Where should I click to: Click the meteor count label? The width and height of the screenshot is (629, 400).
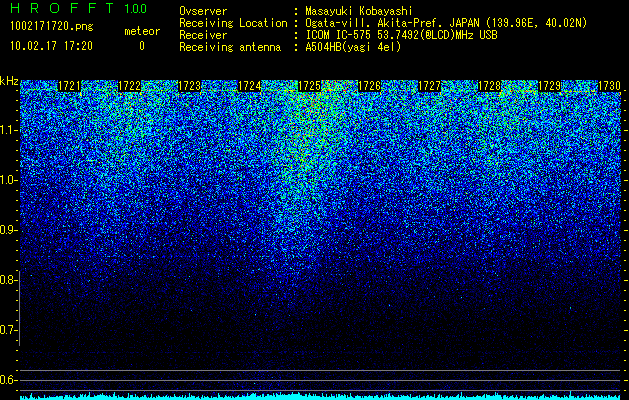pyautogui.click(x=142, y=31)
